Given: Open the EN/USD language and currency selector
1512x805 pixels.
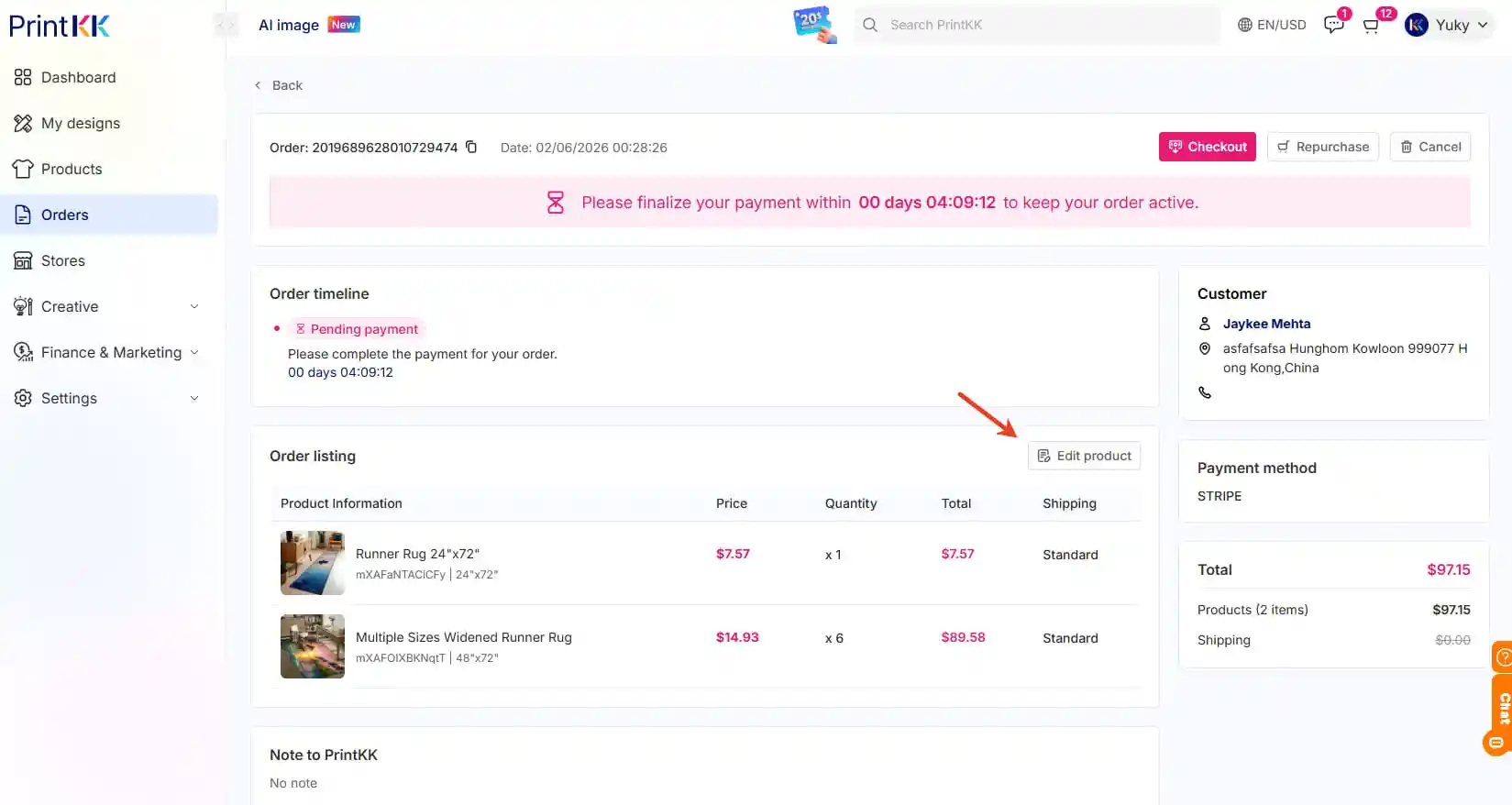Looking at the screenshot, I should click(1272, 25).
